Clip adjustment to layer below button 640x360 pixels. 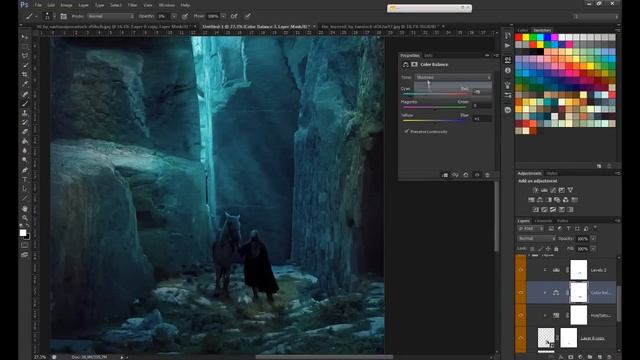[x=444, y=175]
